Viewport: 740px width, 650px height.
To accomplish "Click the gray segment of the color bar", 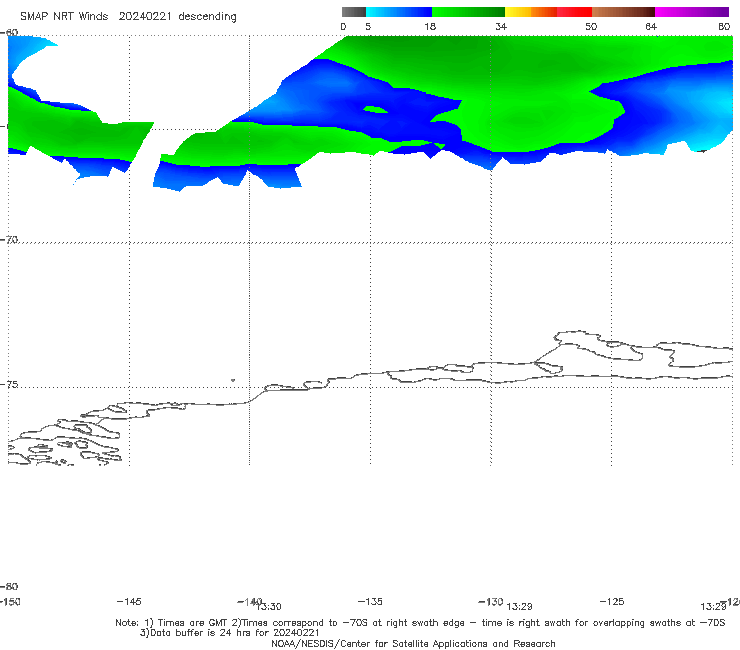I will [353, 12].
